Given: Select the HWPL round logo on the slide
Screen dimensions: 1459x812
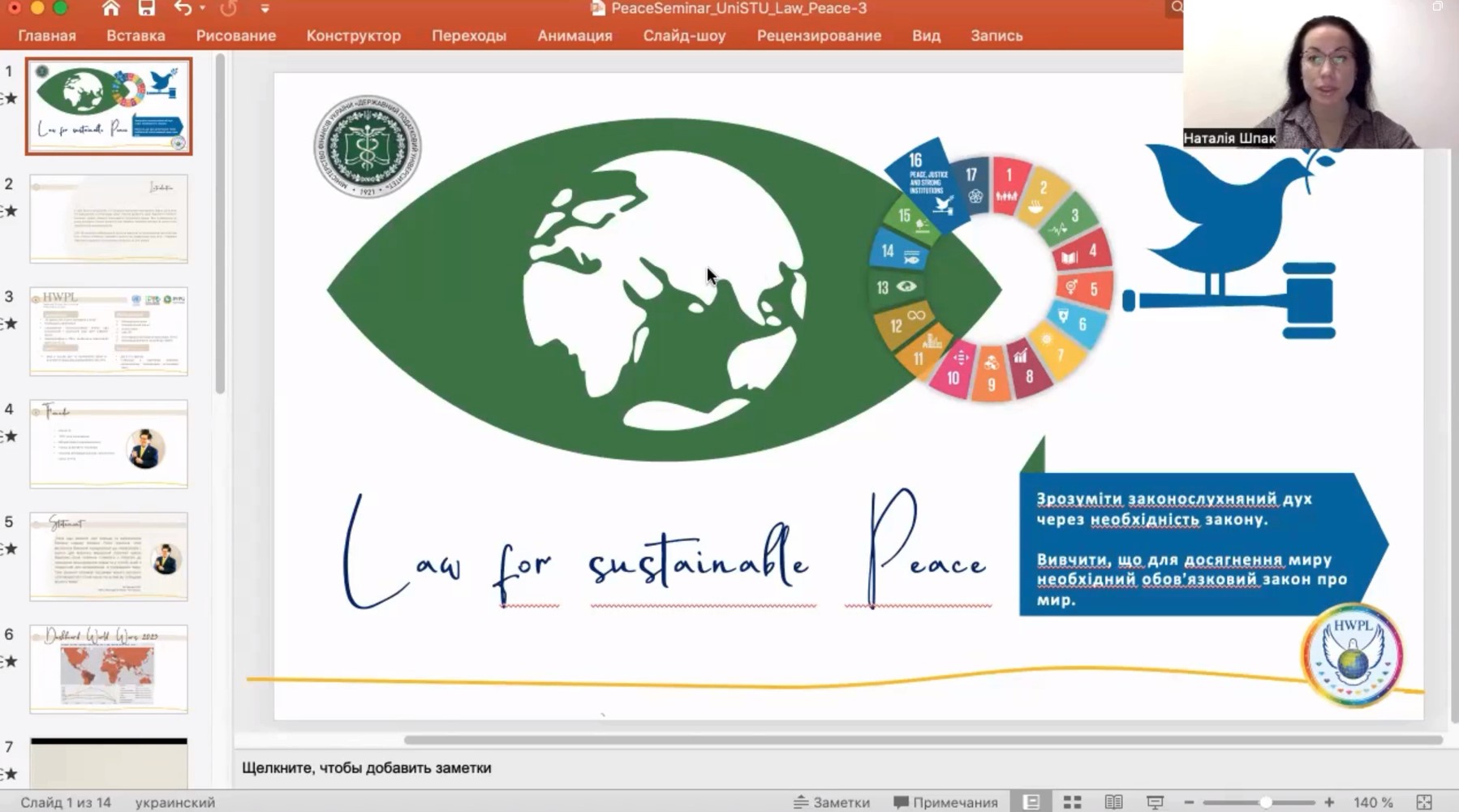Looking at the screenshot, I should tap(1352, 655).
